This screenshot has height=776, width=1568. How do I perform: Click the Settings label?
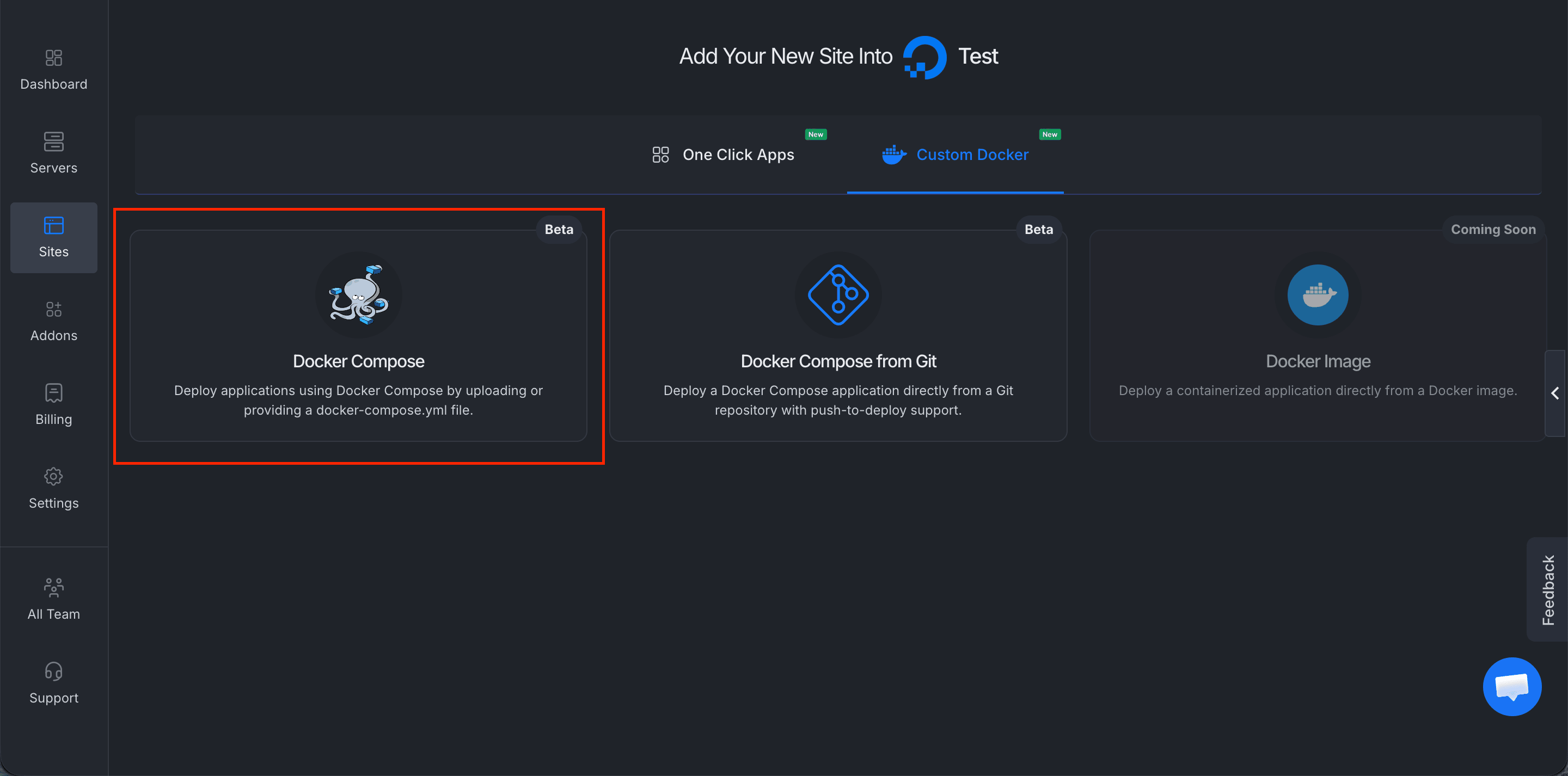pyautogui.click(x=53, y=503)
